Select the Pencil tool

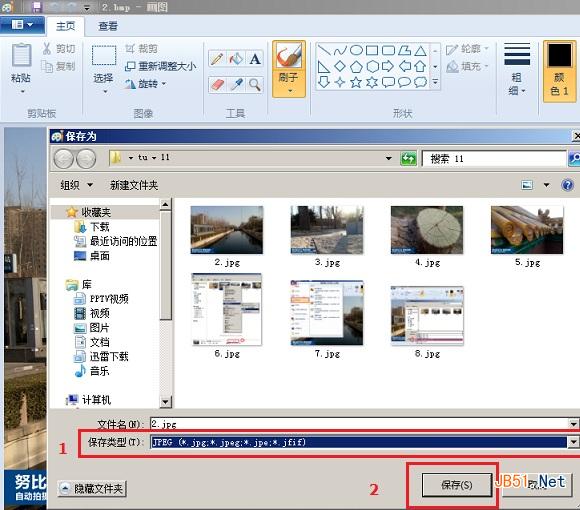click(217, 59)
